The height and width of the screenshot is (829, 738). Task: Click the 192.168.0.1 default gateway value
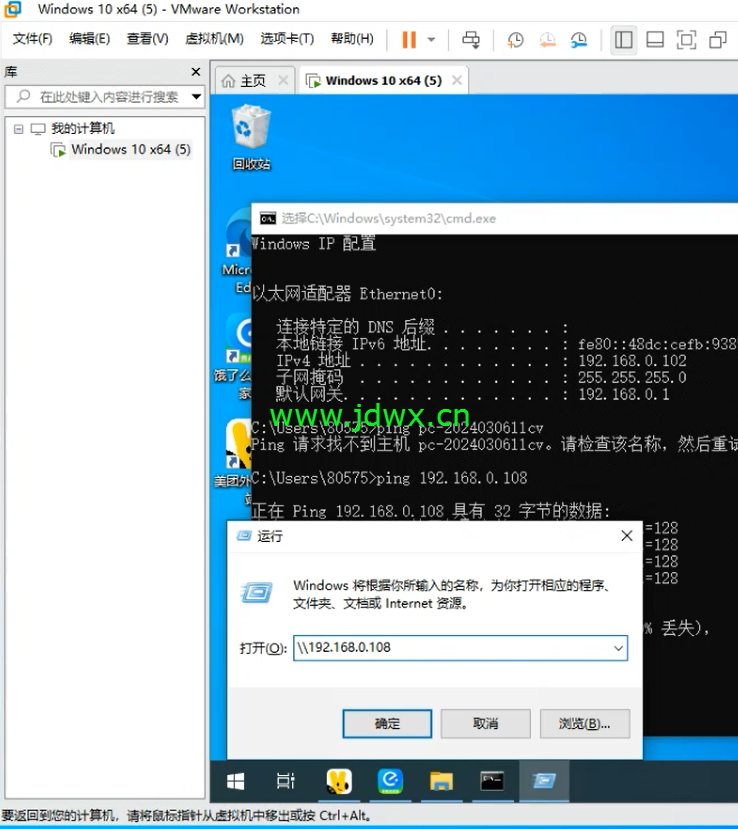pos(624,394)
